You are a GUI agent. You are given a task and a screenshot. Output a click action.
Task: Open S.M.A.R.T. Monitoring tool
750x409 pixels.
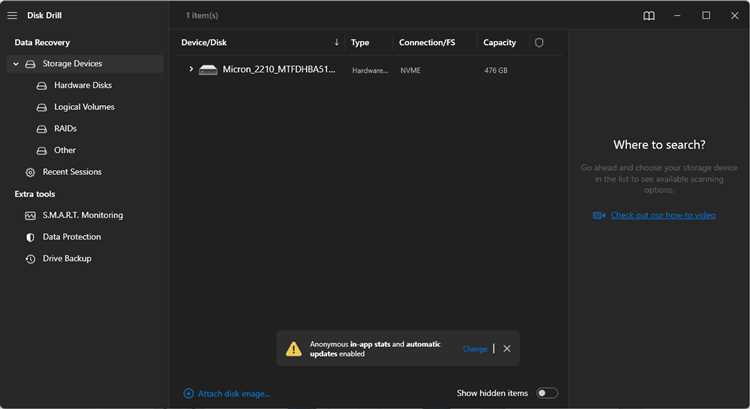point(83,215)
